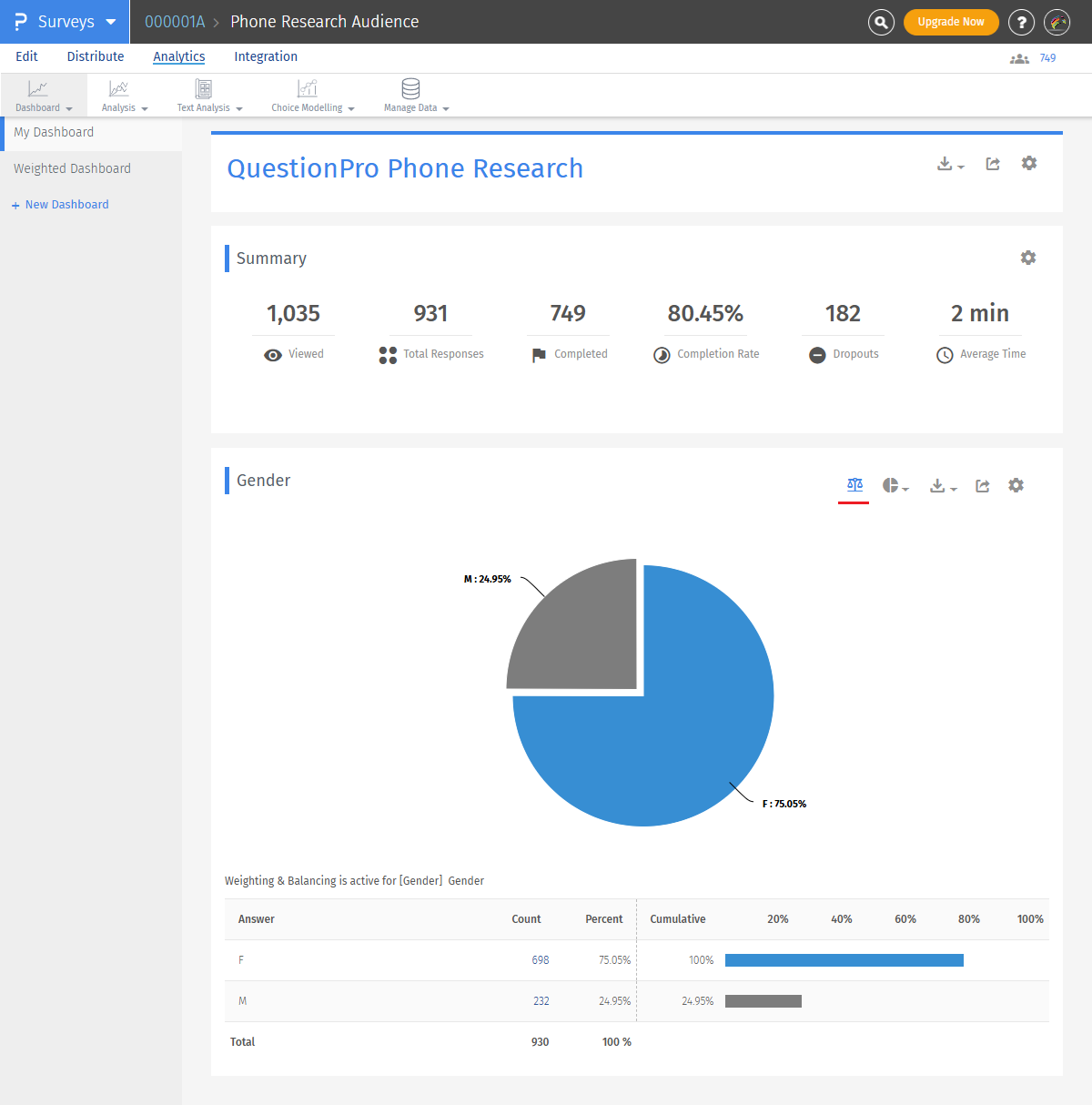Viewport: 1092px width, 1105px height.
Task: Open dashboard settings gear beside title
Action: (1029, 163)
